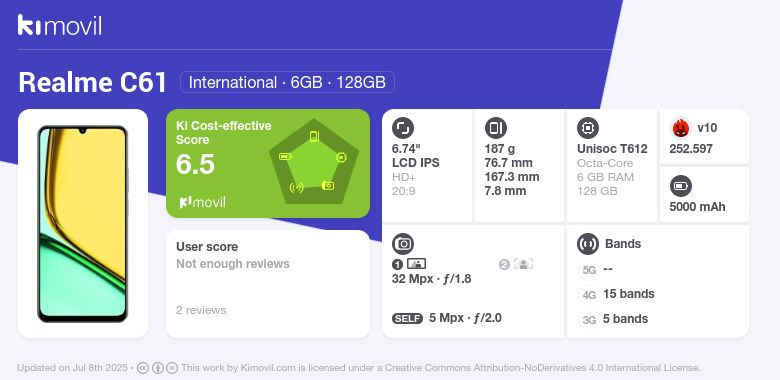
Task: Click the camera icon in the score pentagon
Action: coord(328,186)
